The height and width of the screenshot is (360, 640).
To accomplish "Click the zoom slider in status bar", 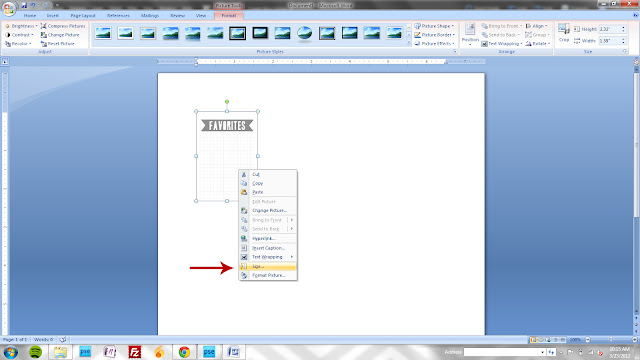I will [x=611, y=340].
